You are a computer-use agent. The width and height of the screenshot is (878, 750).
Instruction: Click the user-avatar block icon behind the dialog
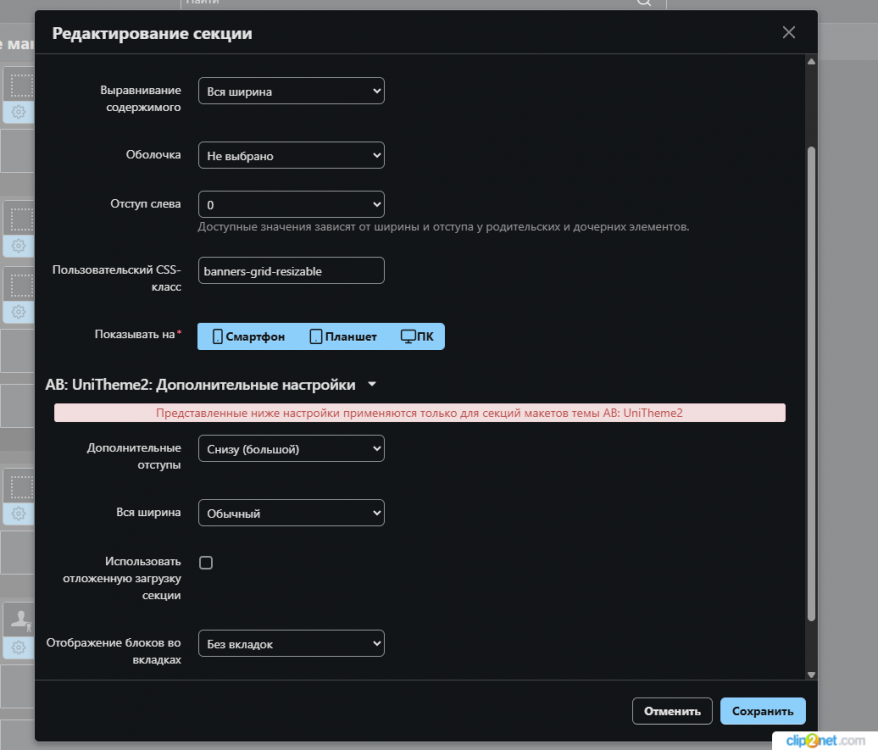tap(17, 619)
